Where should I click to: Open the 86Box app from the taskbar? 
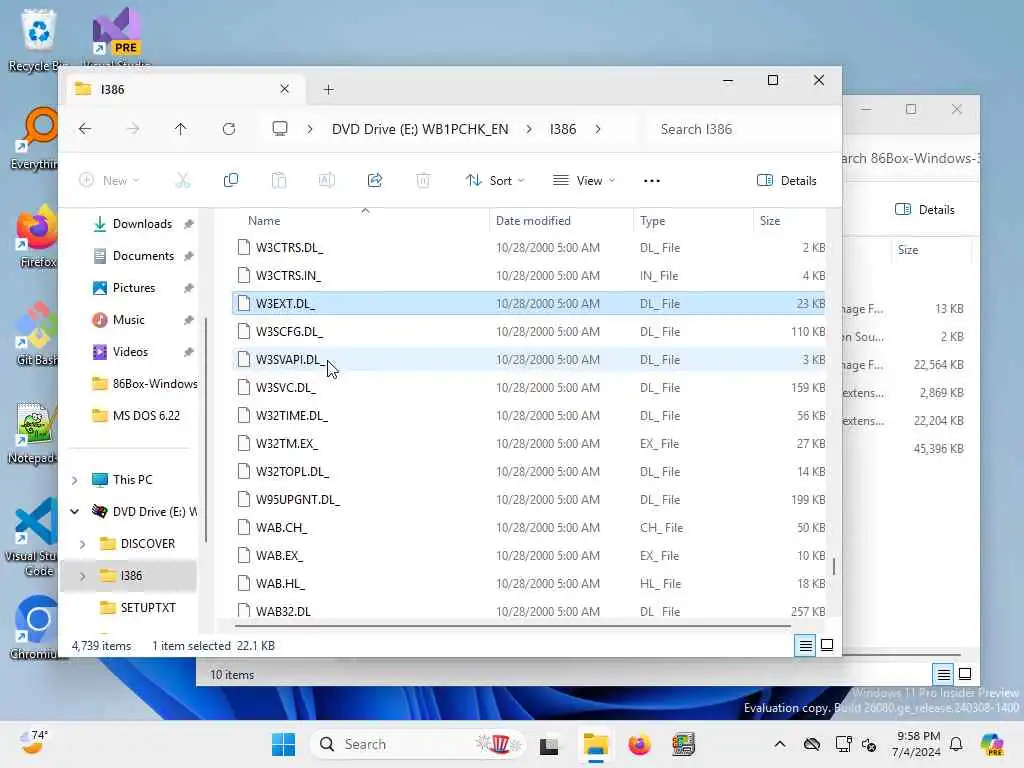pos(683,744)
